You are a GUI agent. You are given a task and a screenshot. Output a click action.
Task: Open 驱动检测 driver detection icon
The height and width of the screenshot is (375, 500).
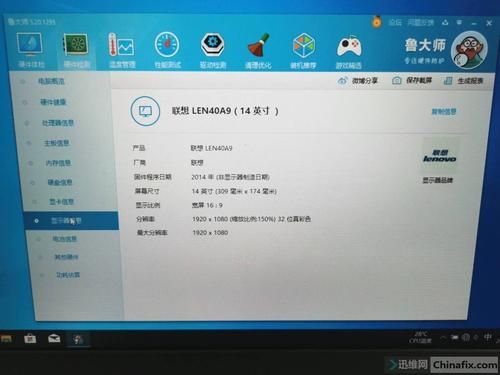pyautogui.click(x=213, y=51)
